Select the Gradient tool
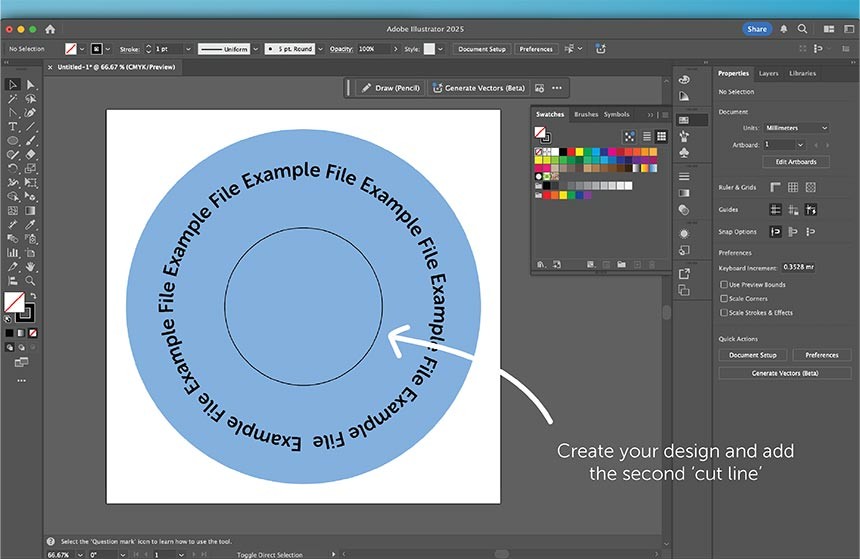The width and height of the screenshot is (860, 559). point(30,211)
